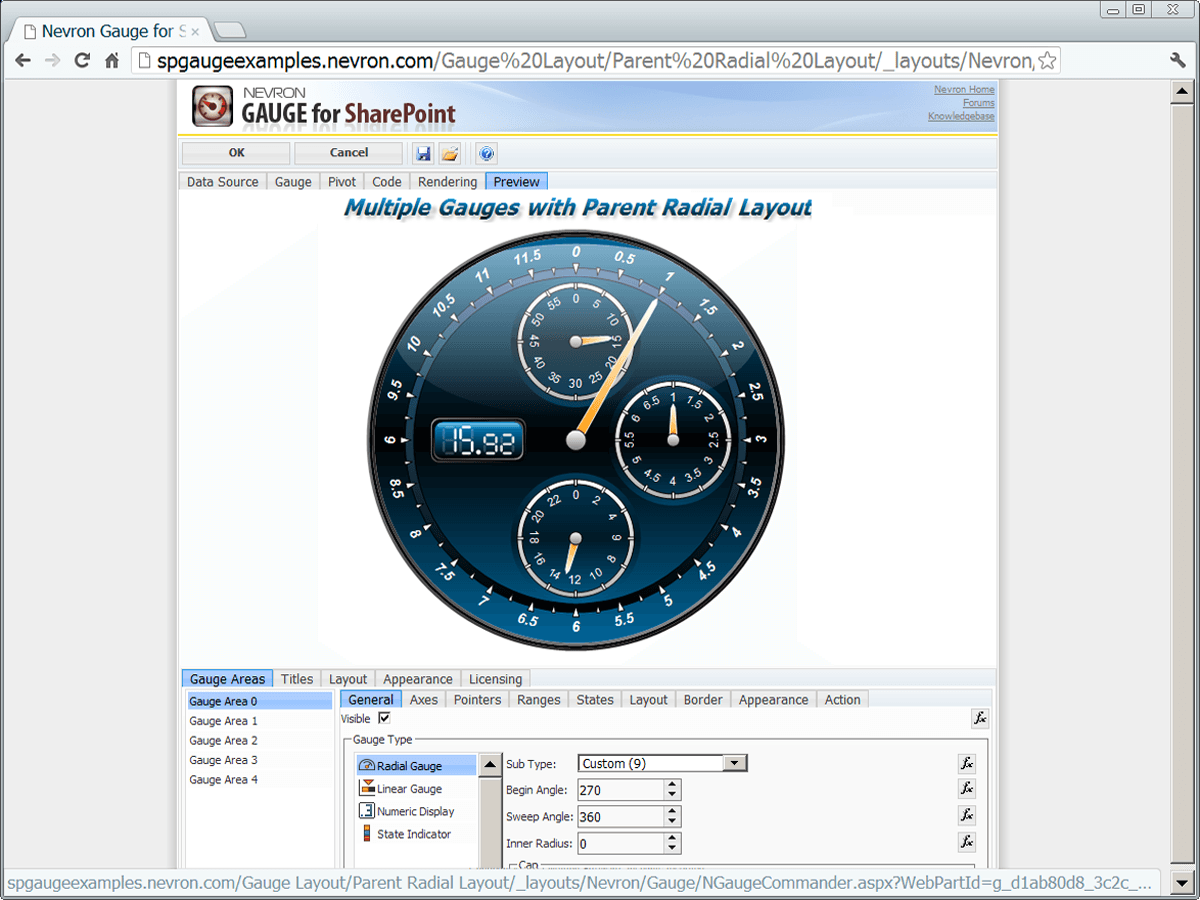Decrease the Inner Radius value
This screenshot has width=1200, height=900.
point(672,849)
